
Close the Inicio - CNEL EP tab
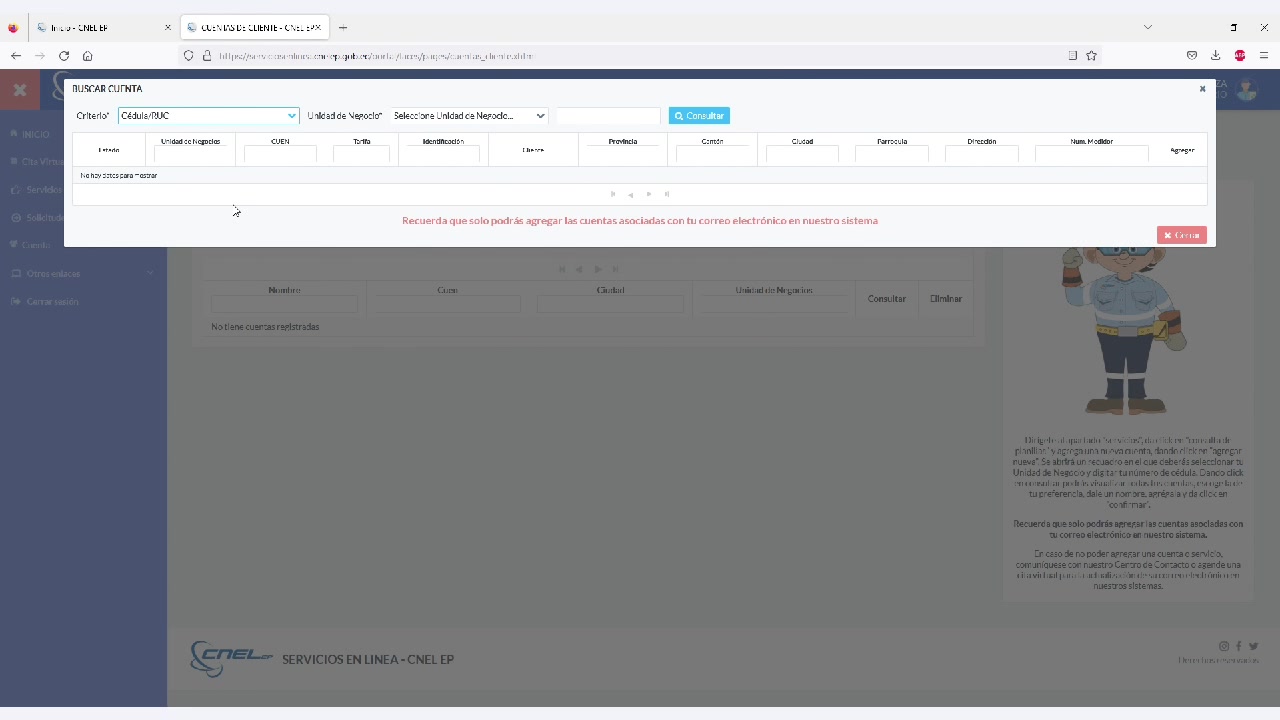[x=167, y=28]
